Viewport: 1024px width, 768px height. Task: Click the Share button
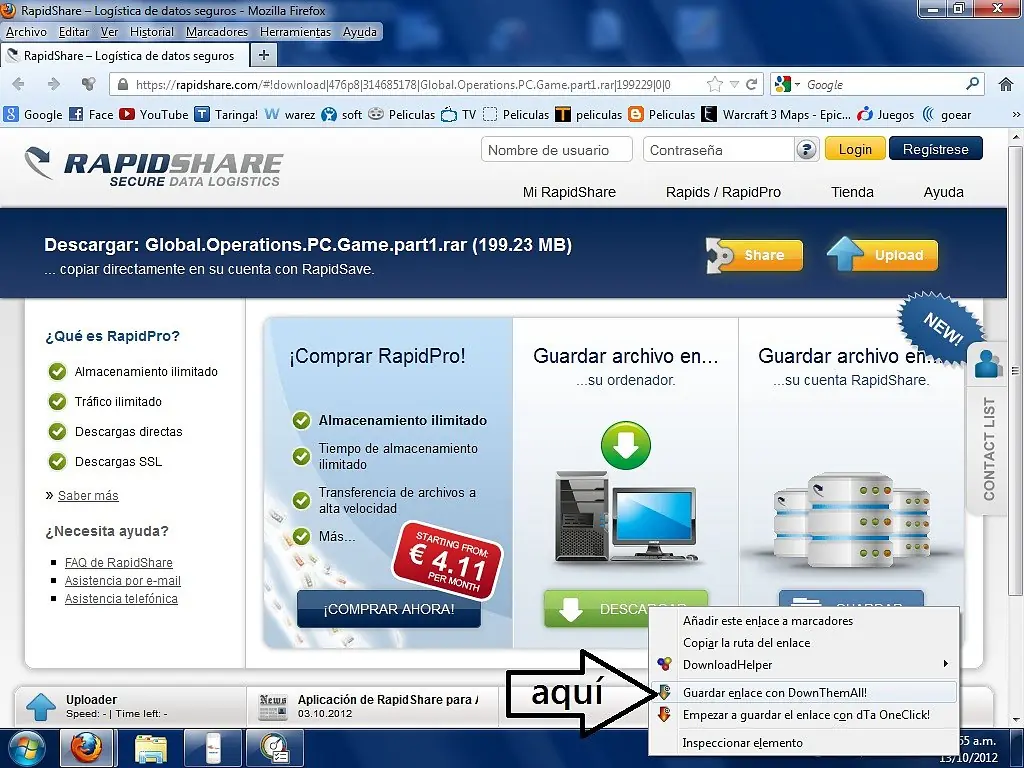point(755,255)
